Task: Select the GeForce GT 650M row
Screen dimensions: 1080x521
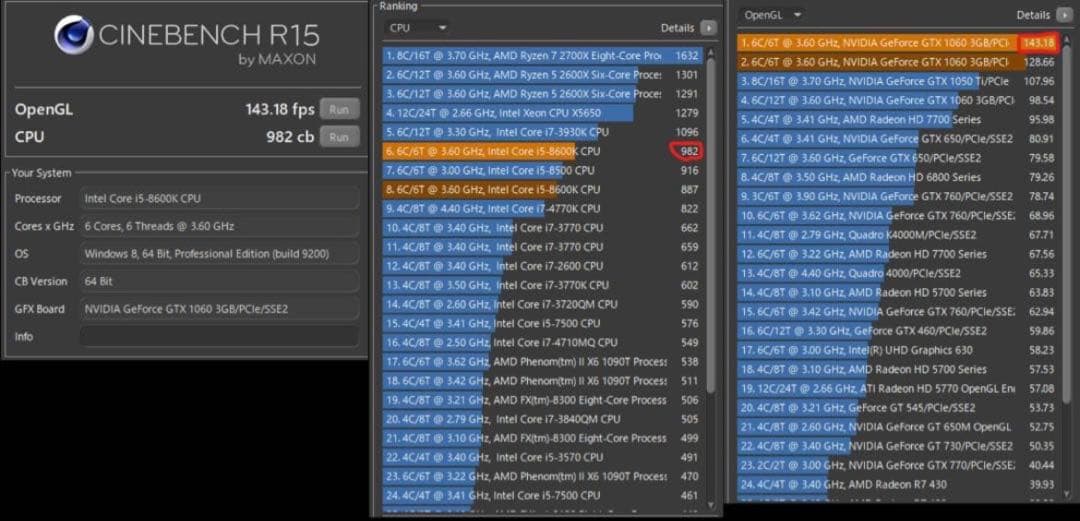Action: [897, 427]
